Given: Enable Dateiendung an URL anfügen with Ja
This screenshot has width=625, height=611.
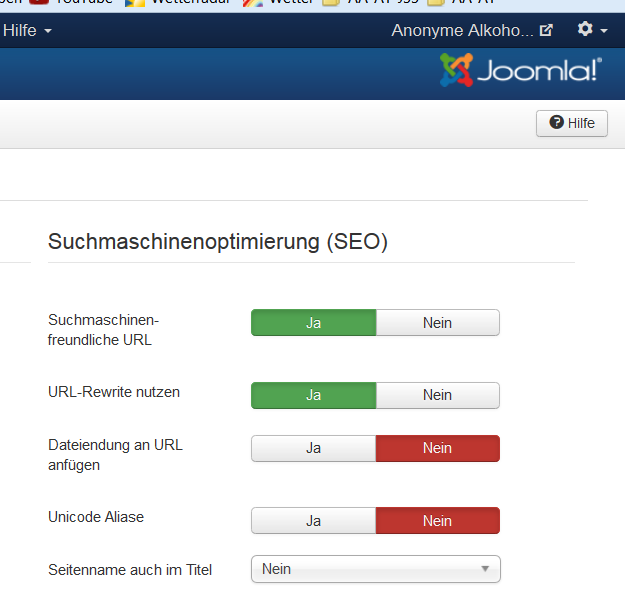Looking at the screenshot, I should [314, 448].
